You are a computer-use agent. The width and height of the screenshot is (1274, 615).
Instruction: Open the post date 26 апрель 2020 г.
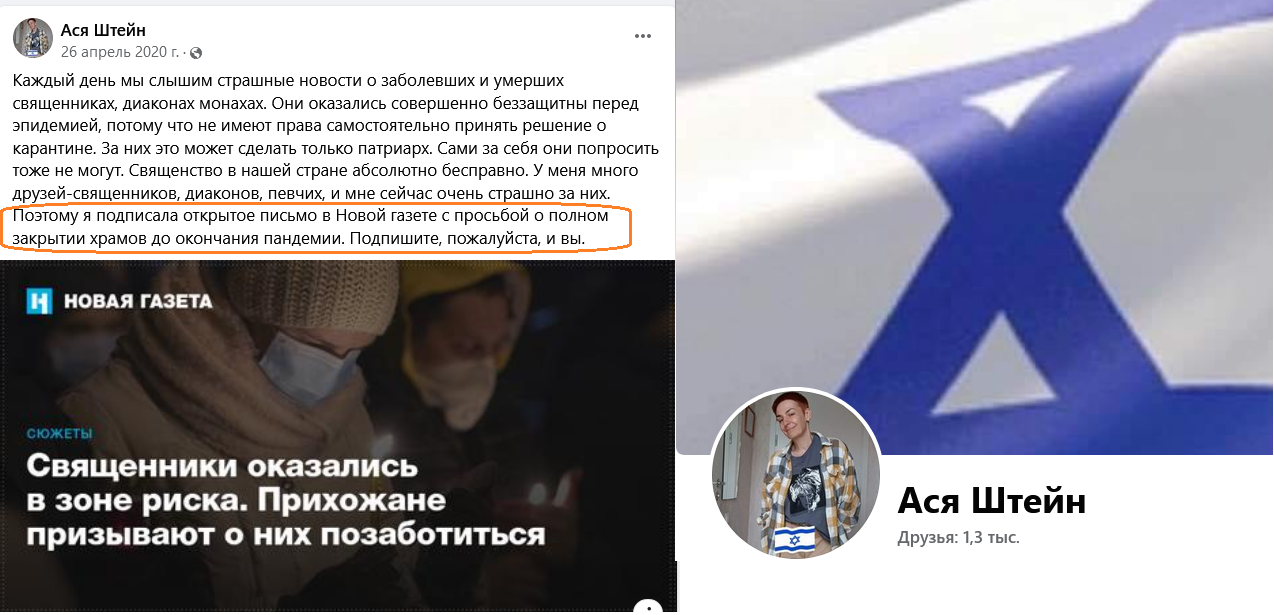pos(121,52)
